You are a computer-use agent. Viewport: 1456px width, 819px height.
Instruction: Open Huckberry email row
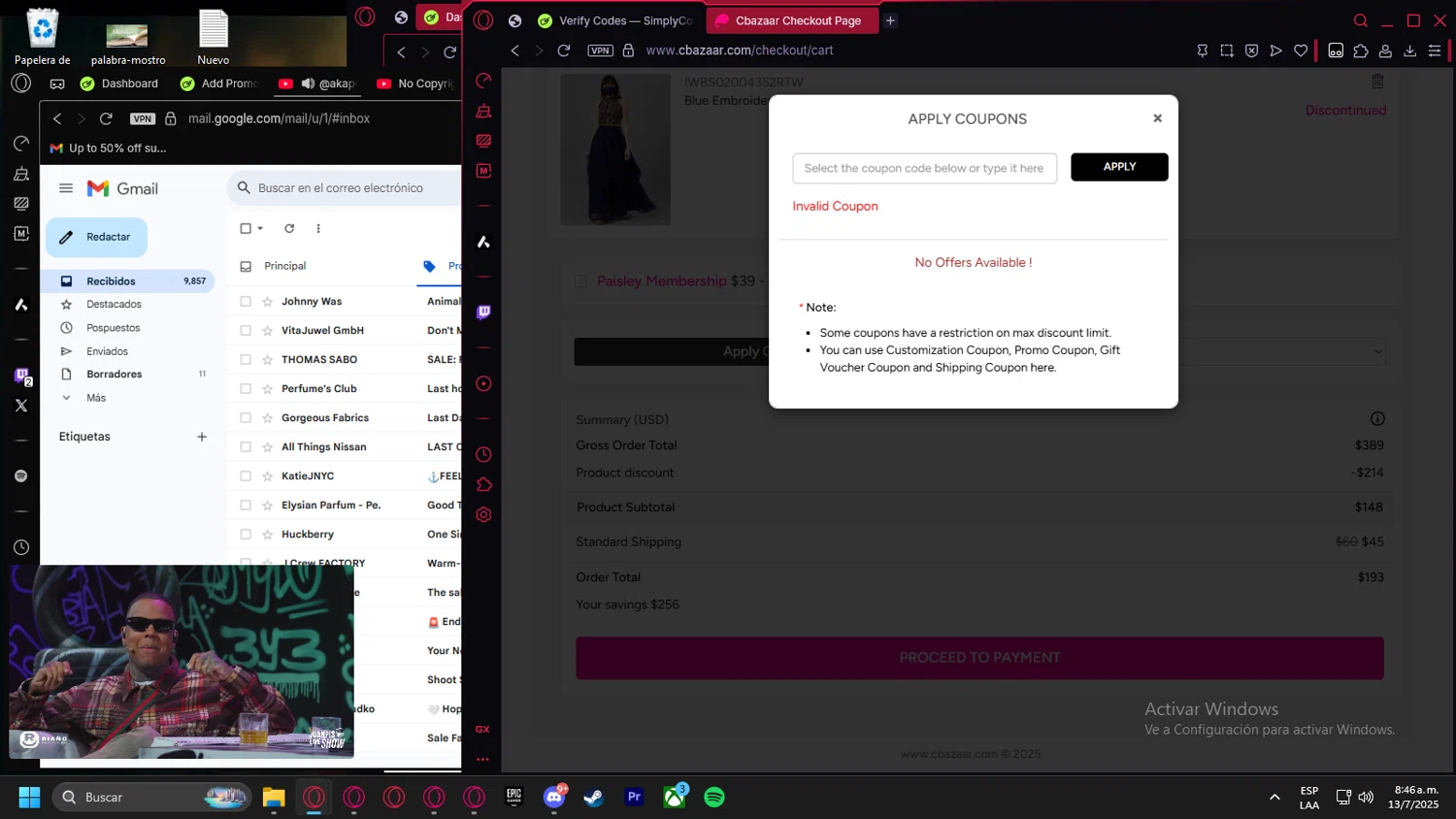click(346, 535)
